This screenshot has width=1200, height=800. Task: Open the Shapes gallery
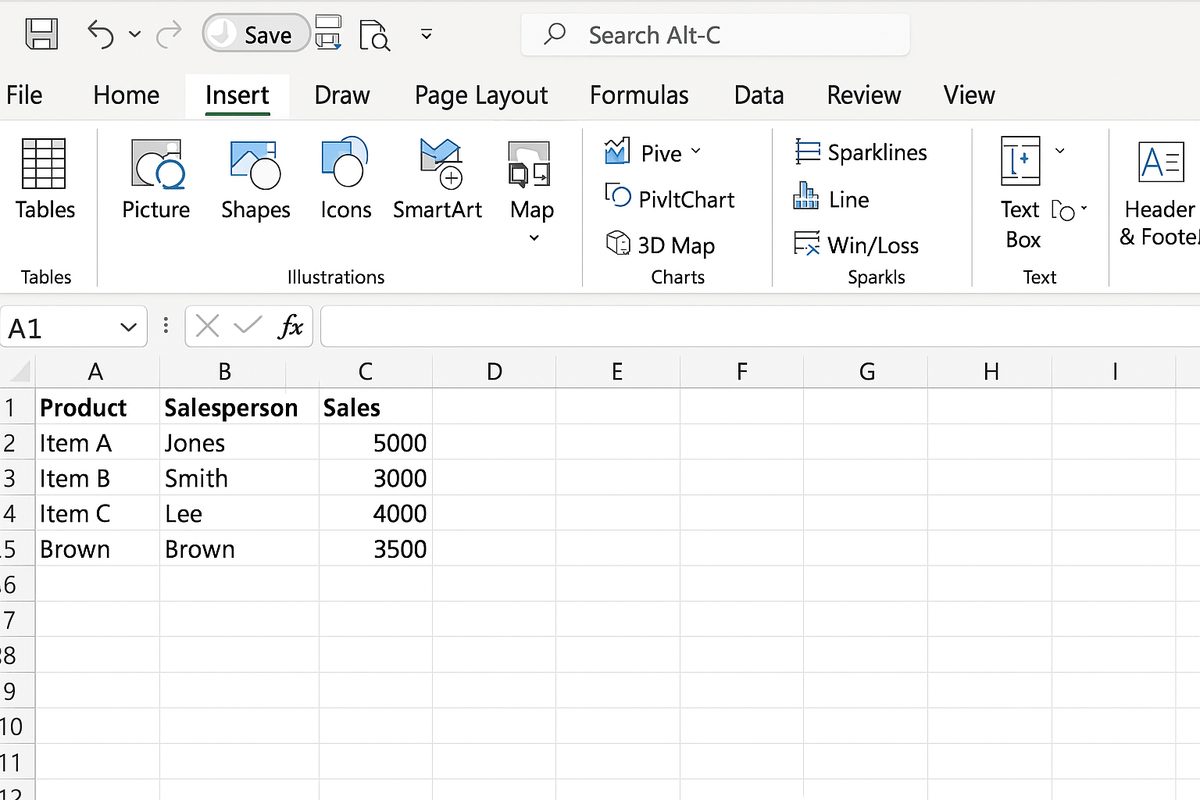pos(255,180)
